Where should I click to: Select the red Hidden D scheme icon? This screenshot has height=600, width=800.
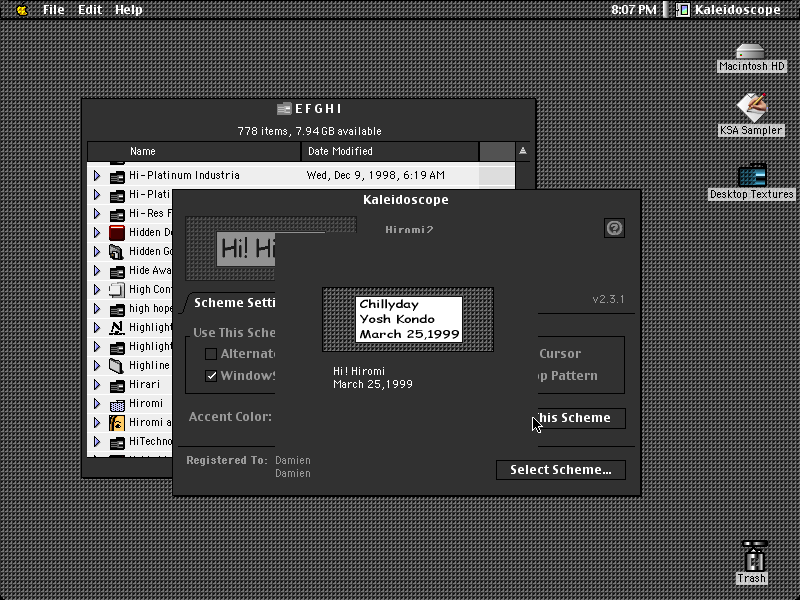click(117, 233)
